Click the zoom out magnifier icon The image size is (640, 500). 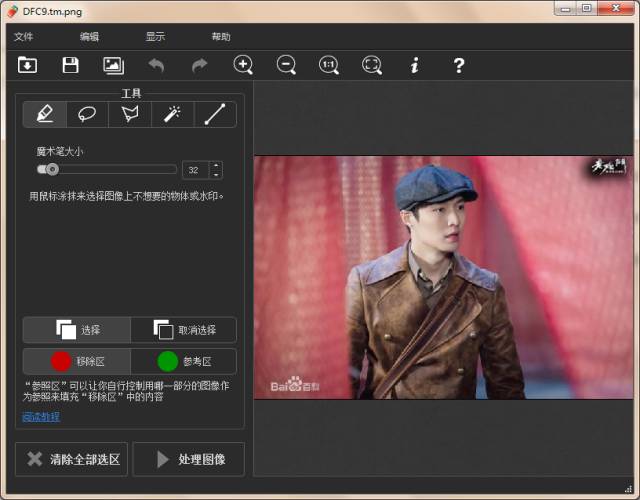[286, 65]
